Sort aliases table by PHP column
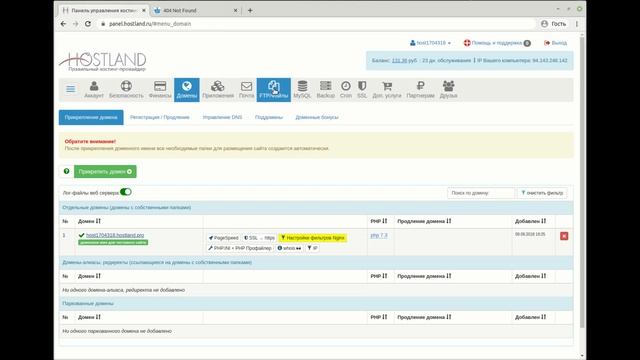Screen dimensions: 640x360 click(379, 276)
